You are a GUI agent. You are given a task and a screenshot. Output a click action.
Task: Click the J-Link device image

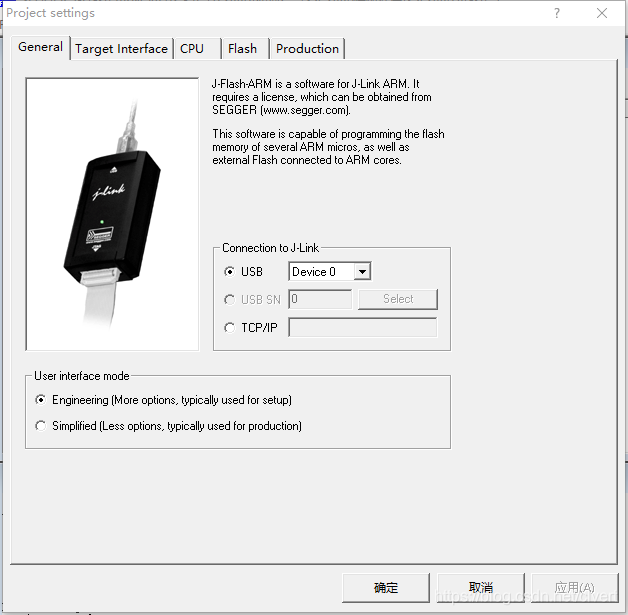pos(112,214)
